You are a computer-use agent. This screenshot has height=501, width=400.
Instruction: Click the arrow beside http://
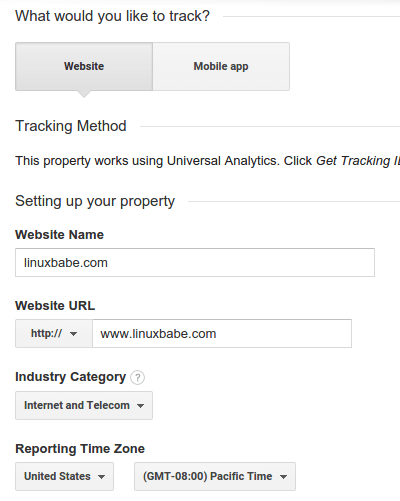tap(73, 334)
